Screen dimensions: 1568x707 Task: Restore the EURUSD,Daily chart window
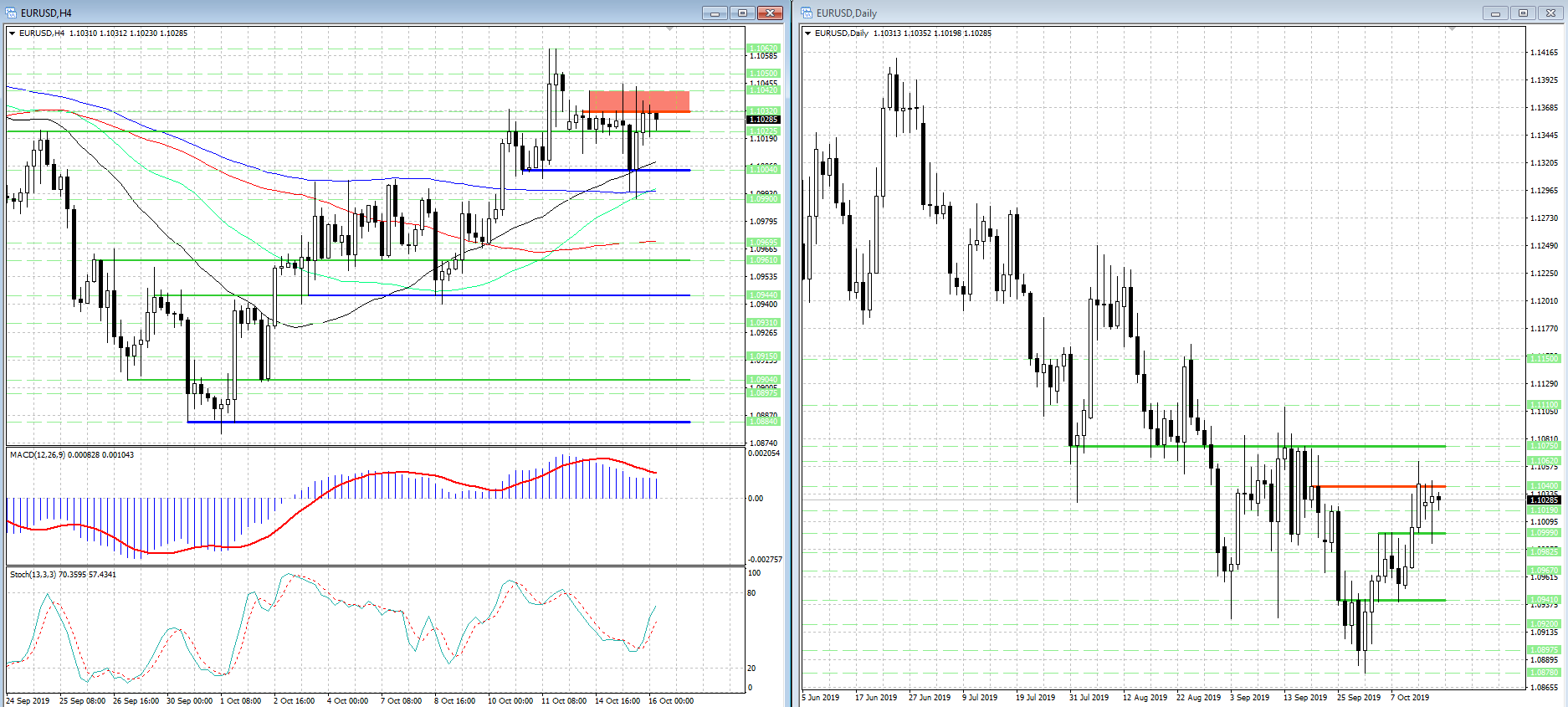pos(1523,13)
